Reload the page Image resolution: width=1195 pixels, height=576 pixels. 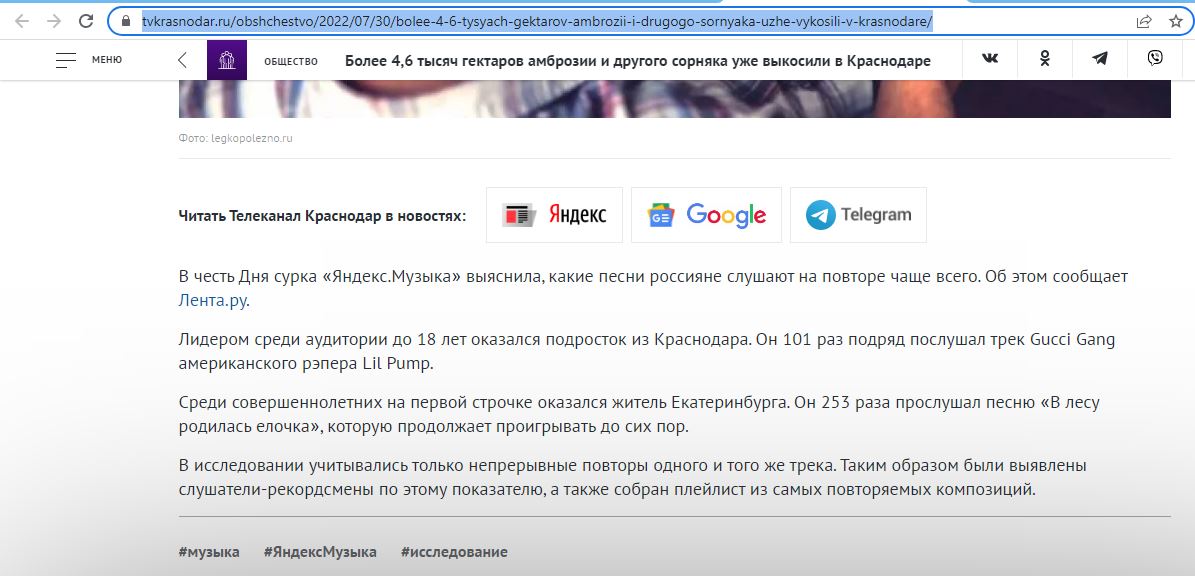pyautogui.click(x=86, y=21)
